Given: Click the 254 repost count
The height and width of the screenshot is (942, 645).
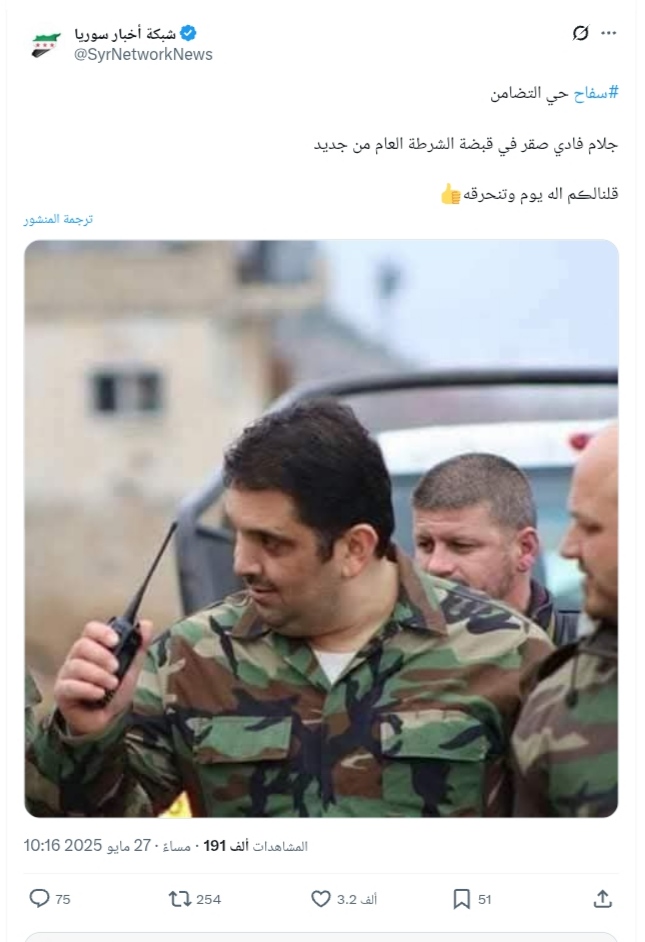Looking at the screenshot, I should click(208, 899).
